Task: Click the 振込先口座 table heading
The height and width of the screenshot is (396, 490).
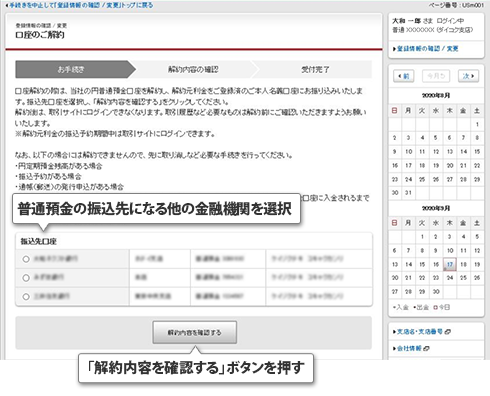Action: point(38,241)
